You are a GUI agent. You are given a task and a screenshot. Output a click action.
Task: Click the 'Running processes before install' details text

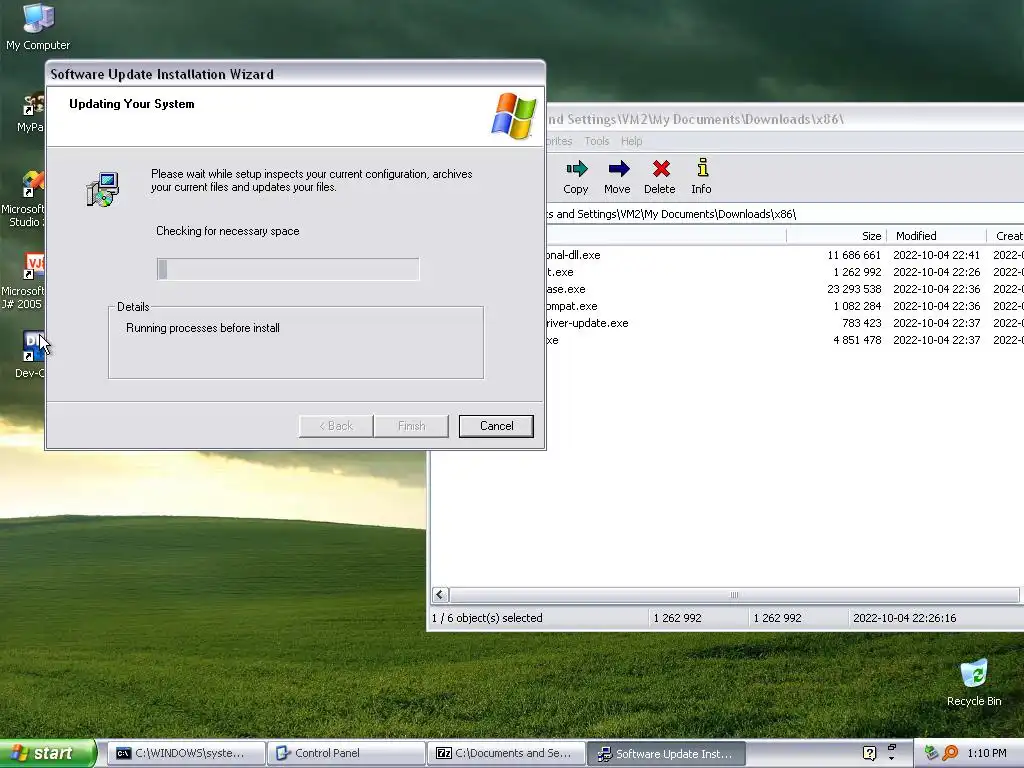pos(202,328)
